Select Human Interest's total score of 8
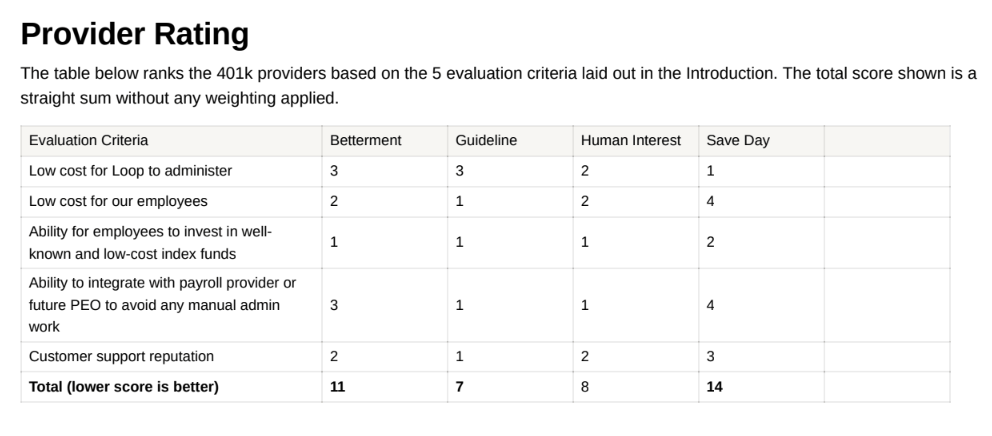 (x=585, y=387)
